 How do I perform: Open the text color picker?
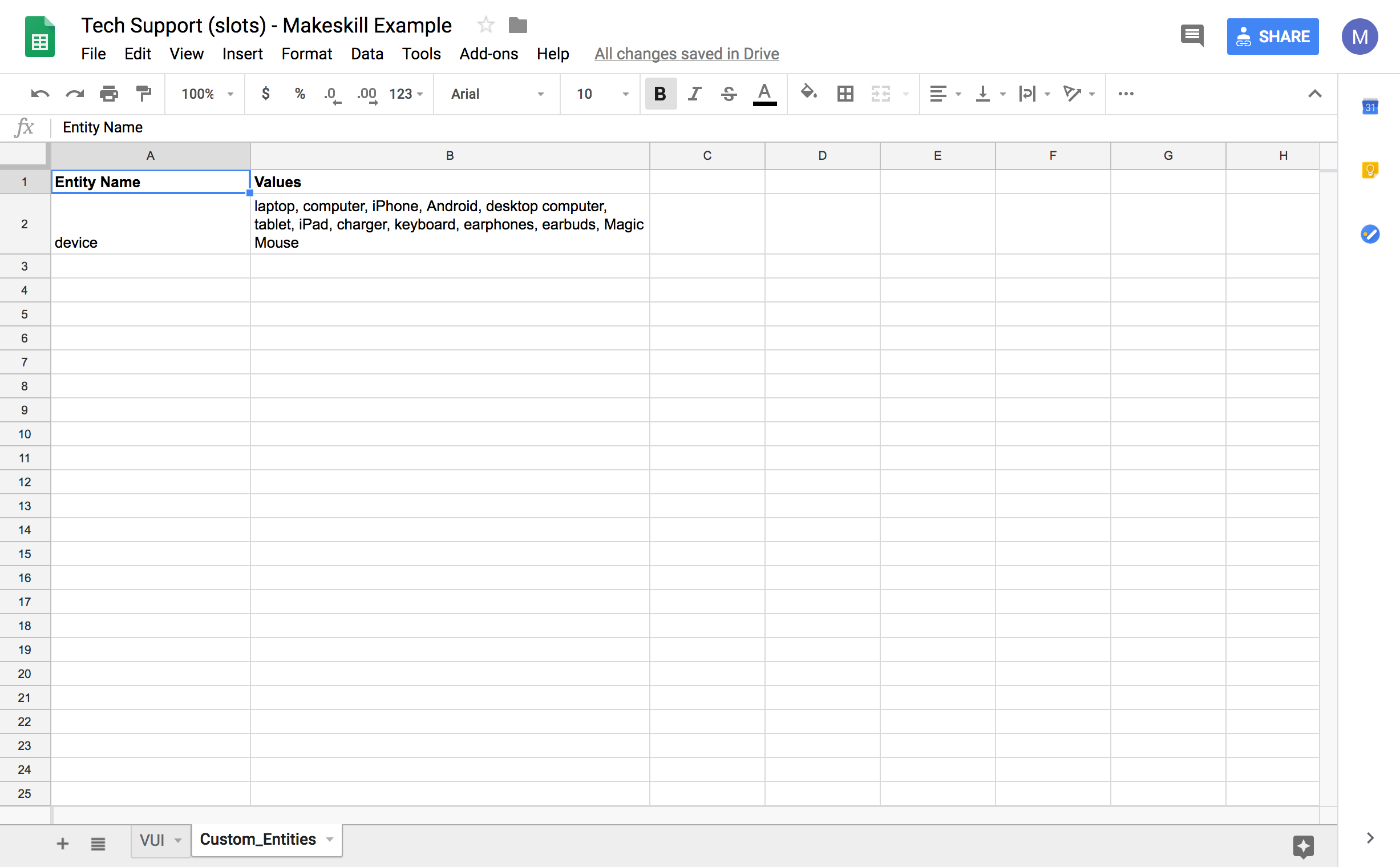click(x=764, y=95)
